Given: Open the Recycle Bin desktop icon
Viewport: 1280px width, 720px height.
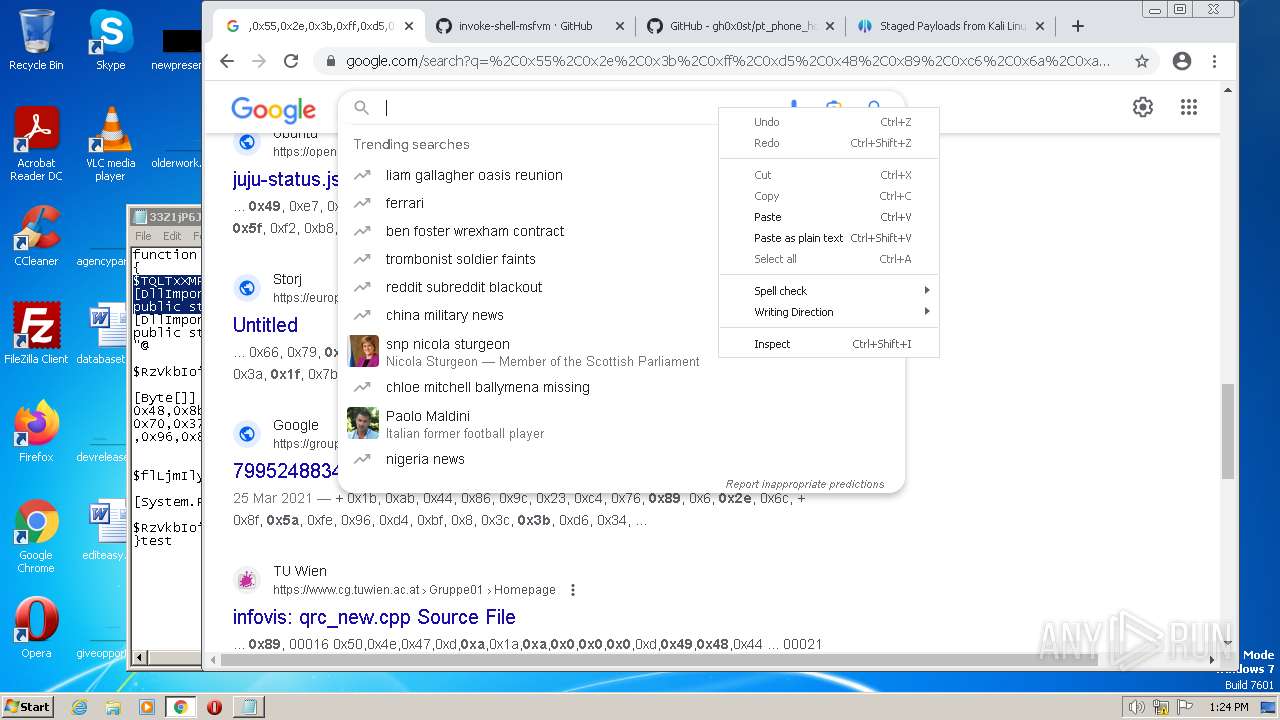Looking at the screenshot, I should (36, 40).
